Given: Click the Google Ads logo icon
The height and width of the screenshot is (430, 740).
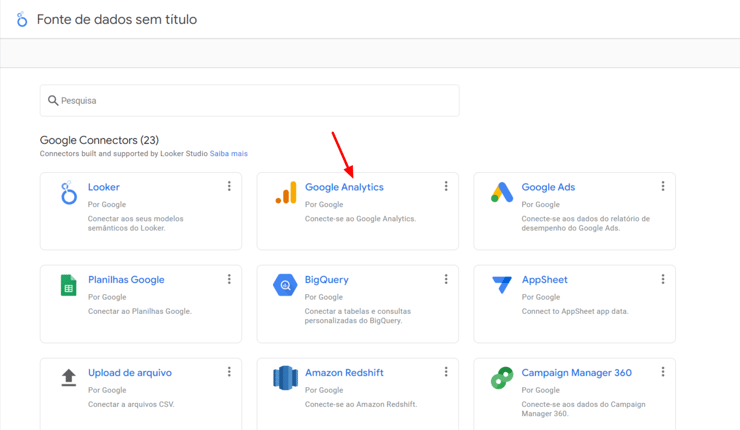Looking at the screenshot, I should point(502,192).
